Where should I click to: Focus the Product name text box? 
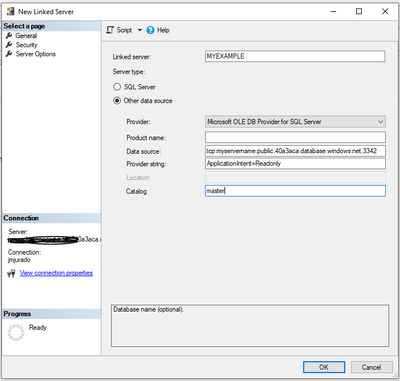click(295, 137)
